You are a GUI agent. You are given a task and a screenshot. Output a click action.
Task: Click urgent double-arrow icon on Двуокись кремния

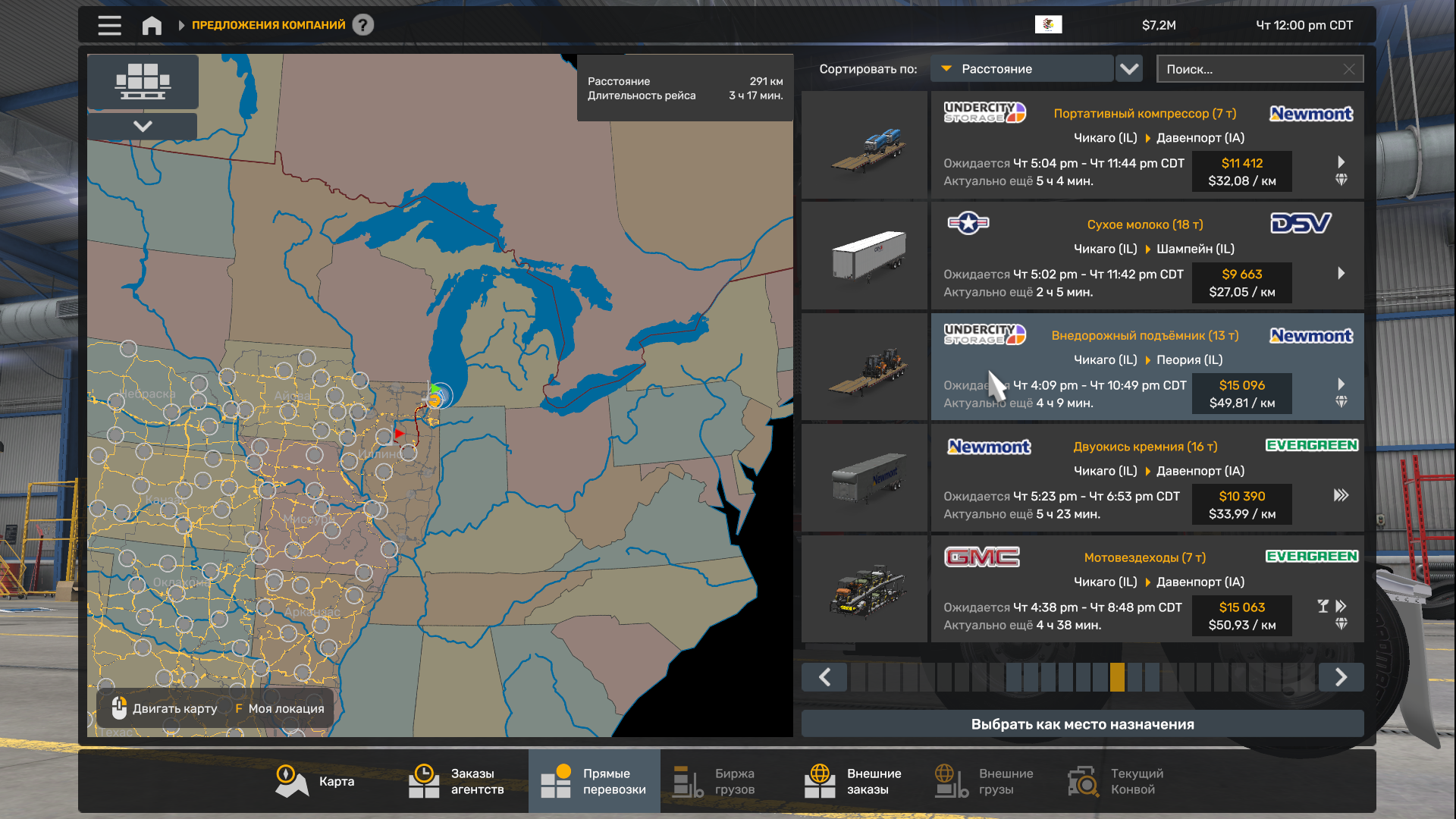pos(1341,495)
